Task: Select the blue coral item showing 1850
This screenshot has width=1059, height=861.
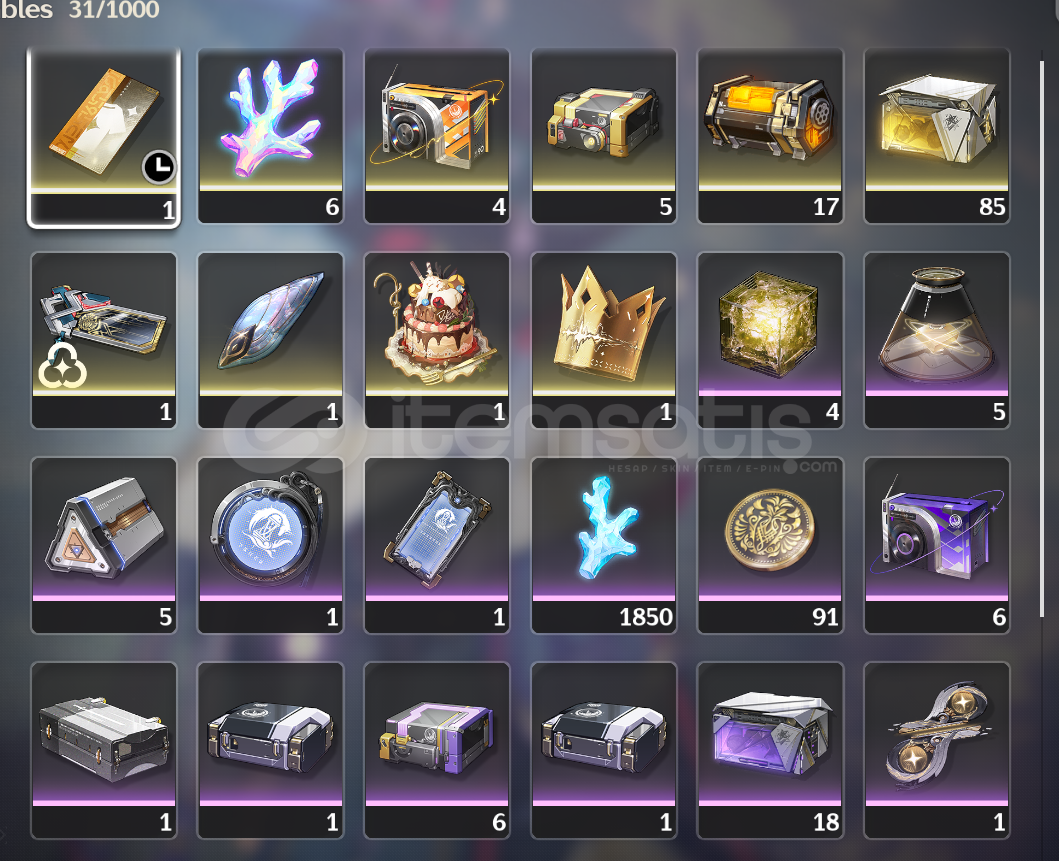Action: [604, 546]
